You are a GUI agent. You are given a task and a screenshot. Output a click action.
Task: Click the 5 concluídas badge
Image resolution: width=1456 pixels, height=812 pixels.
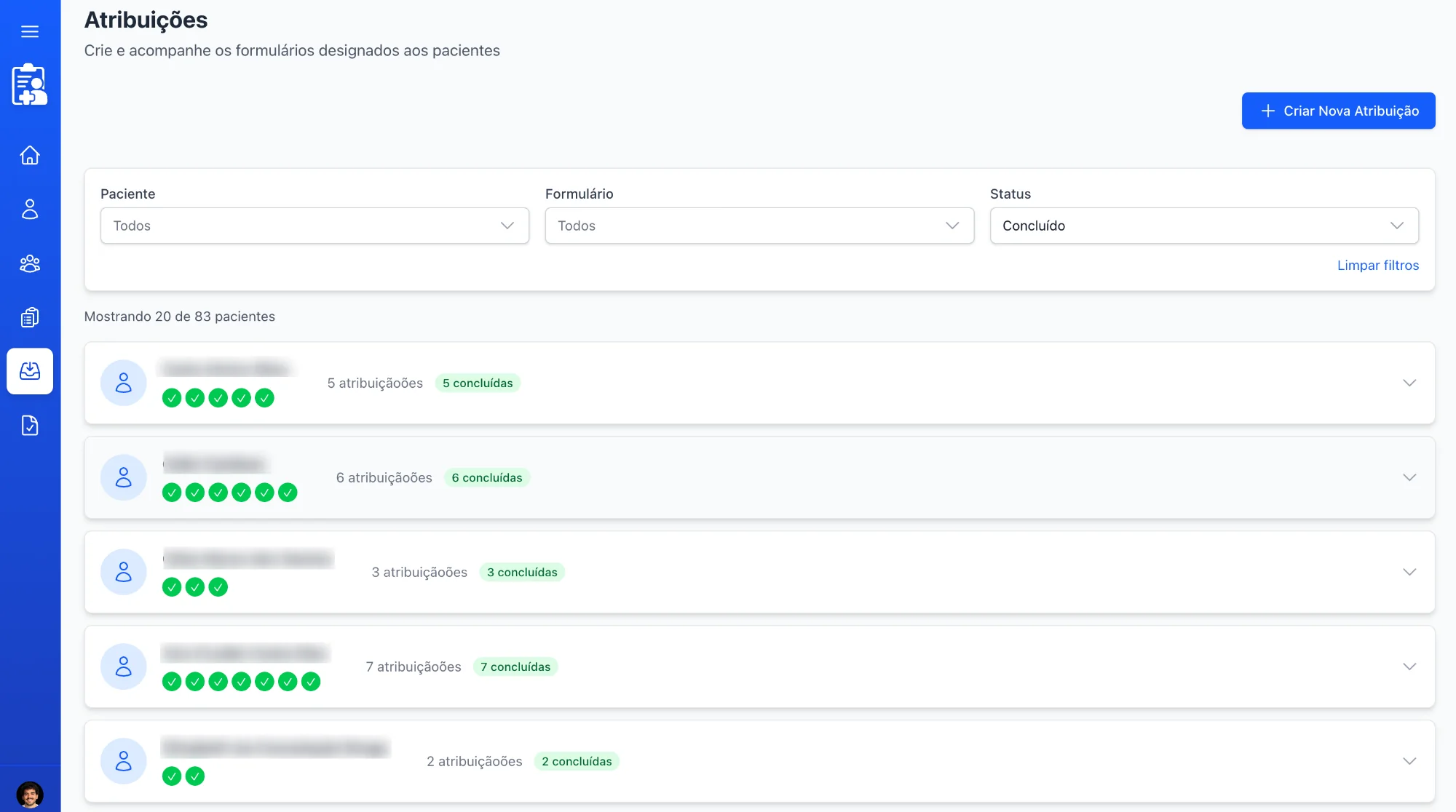[478, 382]
